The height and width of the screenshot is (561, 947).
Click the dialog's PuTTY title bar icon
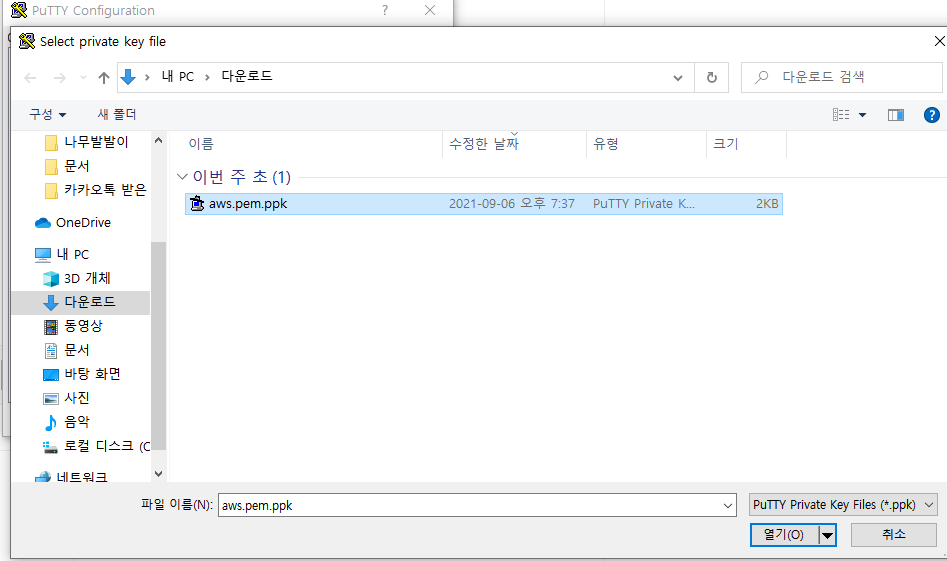coord(27,41)
